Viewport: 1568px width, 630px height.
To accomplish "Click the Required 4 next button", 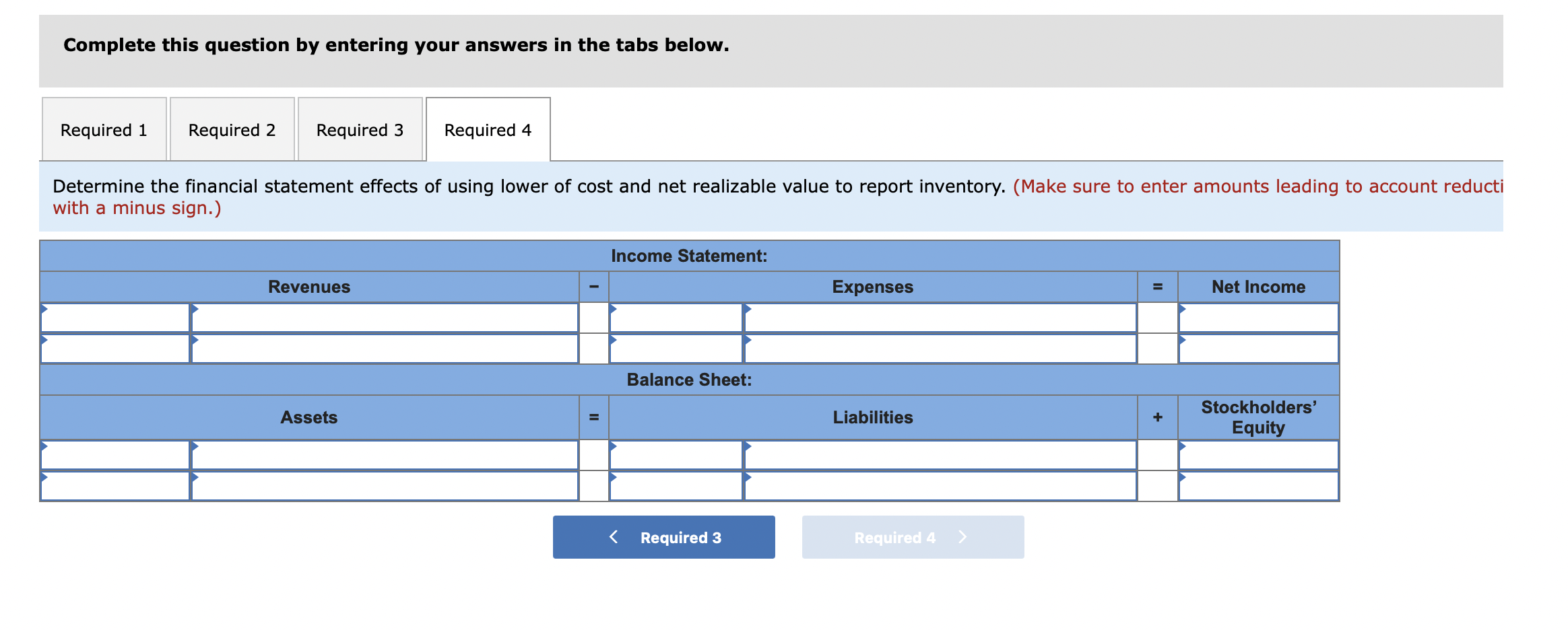I will pos(912,536).
